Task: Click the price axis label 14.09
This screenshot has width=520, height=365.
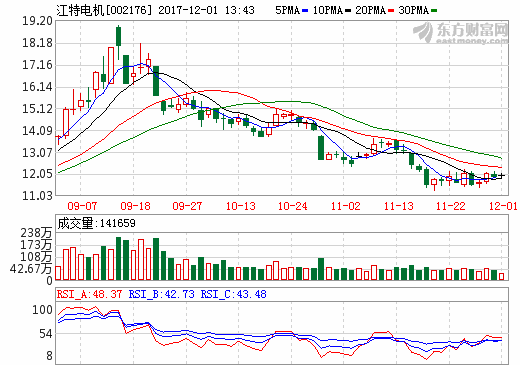Action: pyautogui.click(x=37, y=131)
